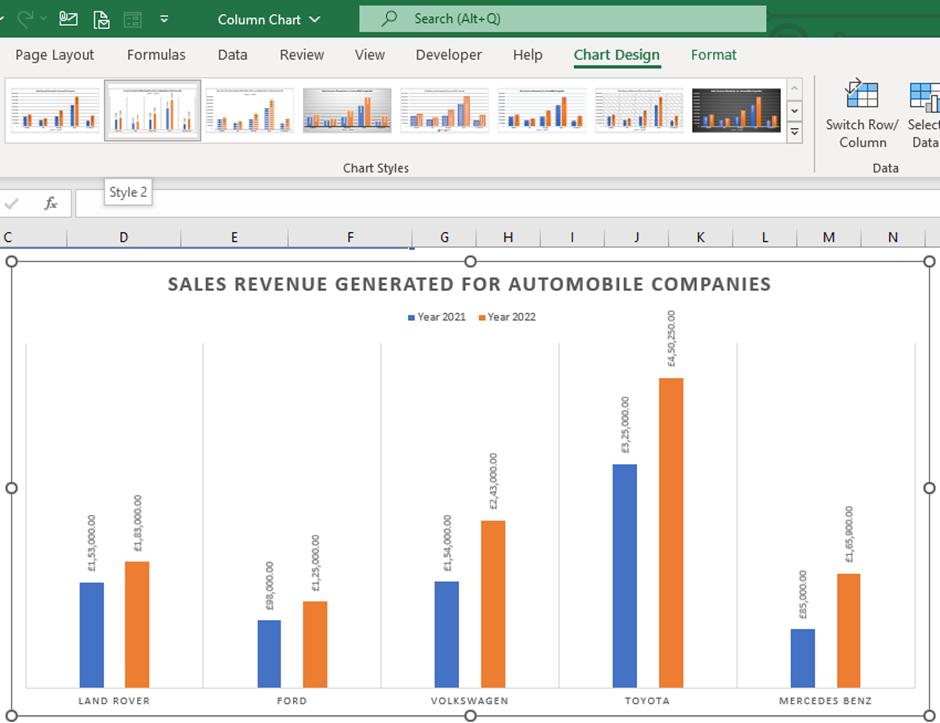The height and width of the screenshot is (723, 940).
Task: Click the Select Data button
Action: click(x=923, y=113)
